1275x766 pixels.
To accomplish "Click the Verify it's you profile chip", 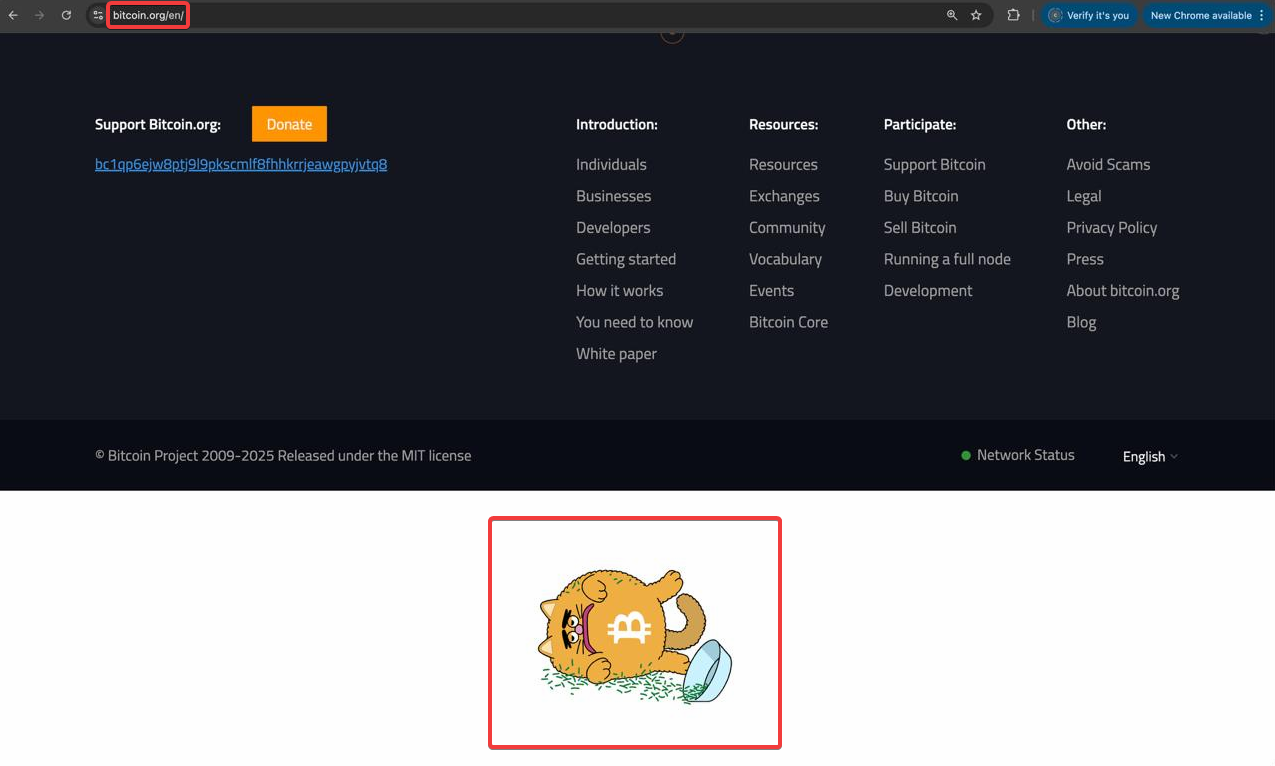I will [1088, 15].
